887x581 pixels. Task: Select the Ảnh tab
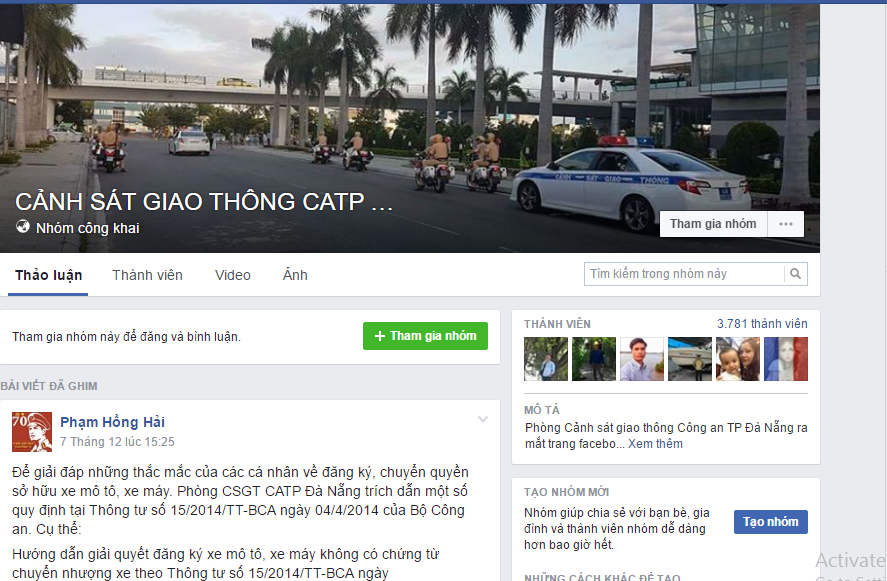click(x=295, y=275)
